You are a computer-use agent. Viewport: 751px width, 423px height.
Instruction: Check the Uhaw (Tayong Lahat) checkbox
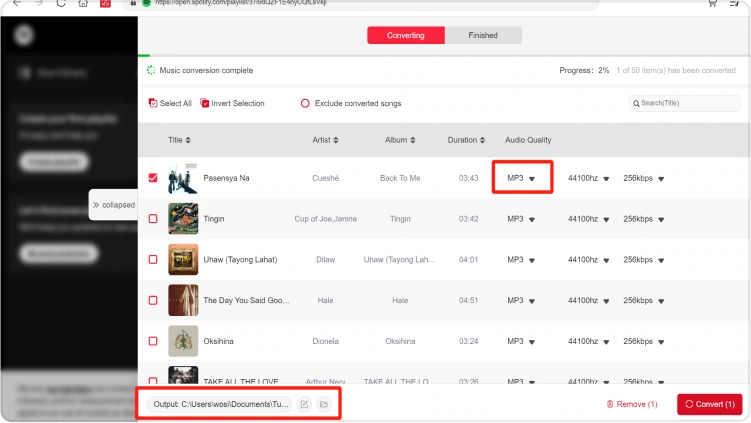click(x=153, y=259)
